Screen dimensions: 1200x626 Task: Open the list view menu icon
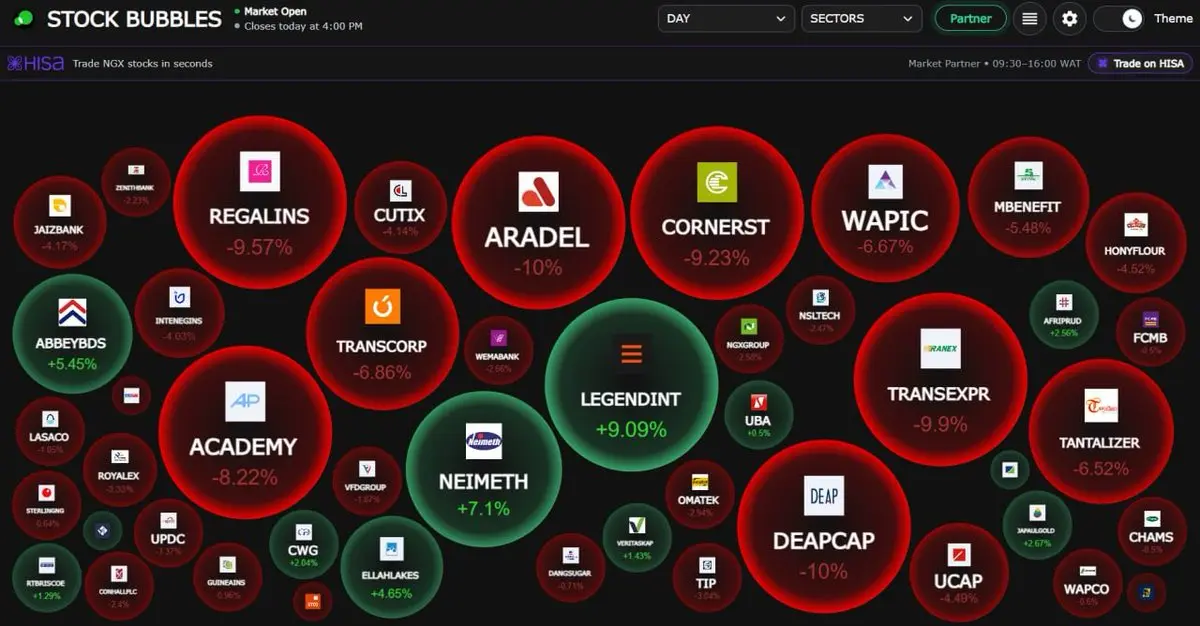point(1029,18)
